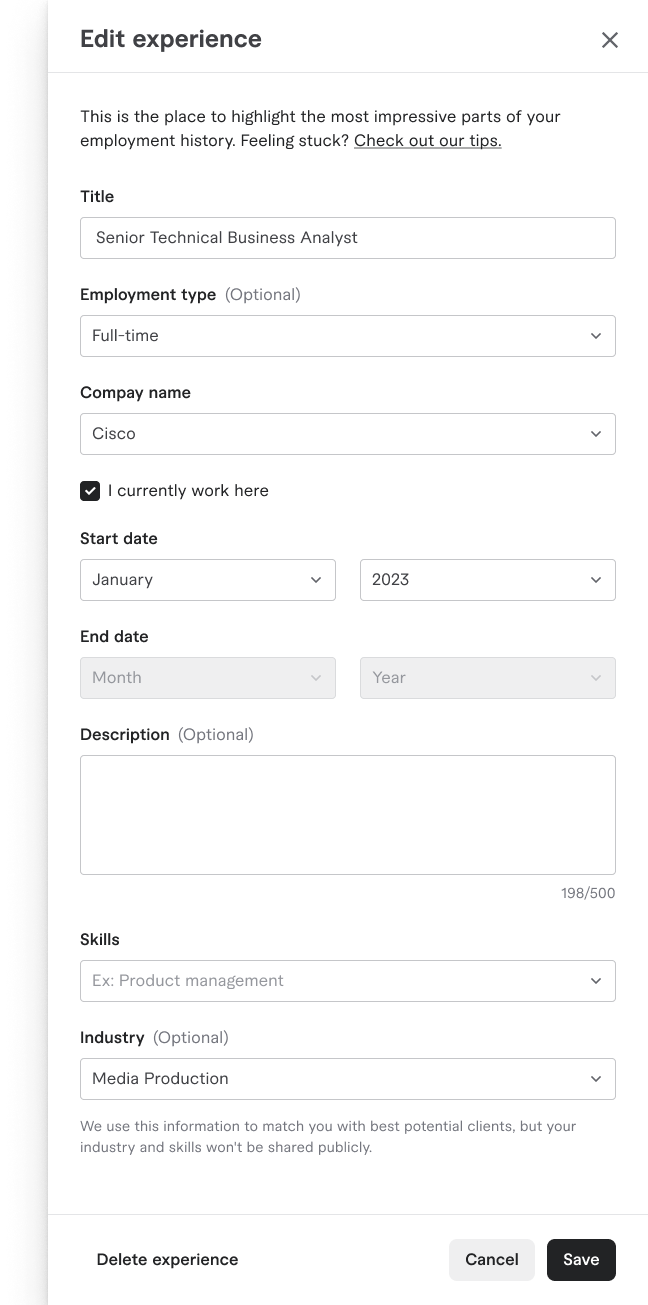648x1305 pixels.
Task: Open the disabled end date Year dropdown
Action: [x=488, y=678]
